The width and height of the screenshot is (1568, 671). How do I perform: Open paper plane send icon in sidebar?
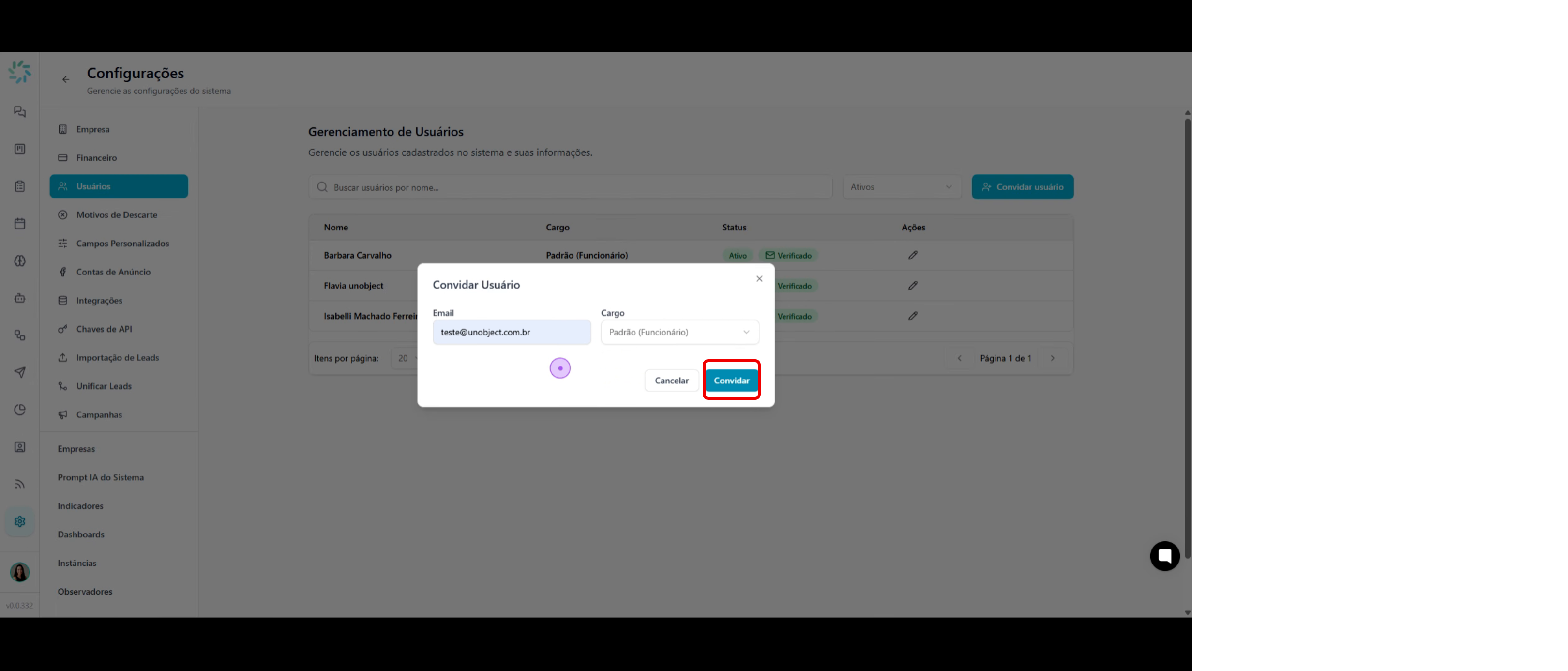[x=19, y=372]
